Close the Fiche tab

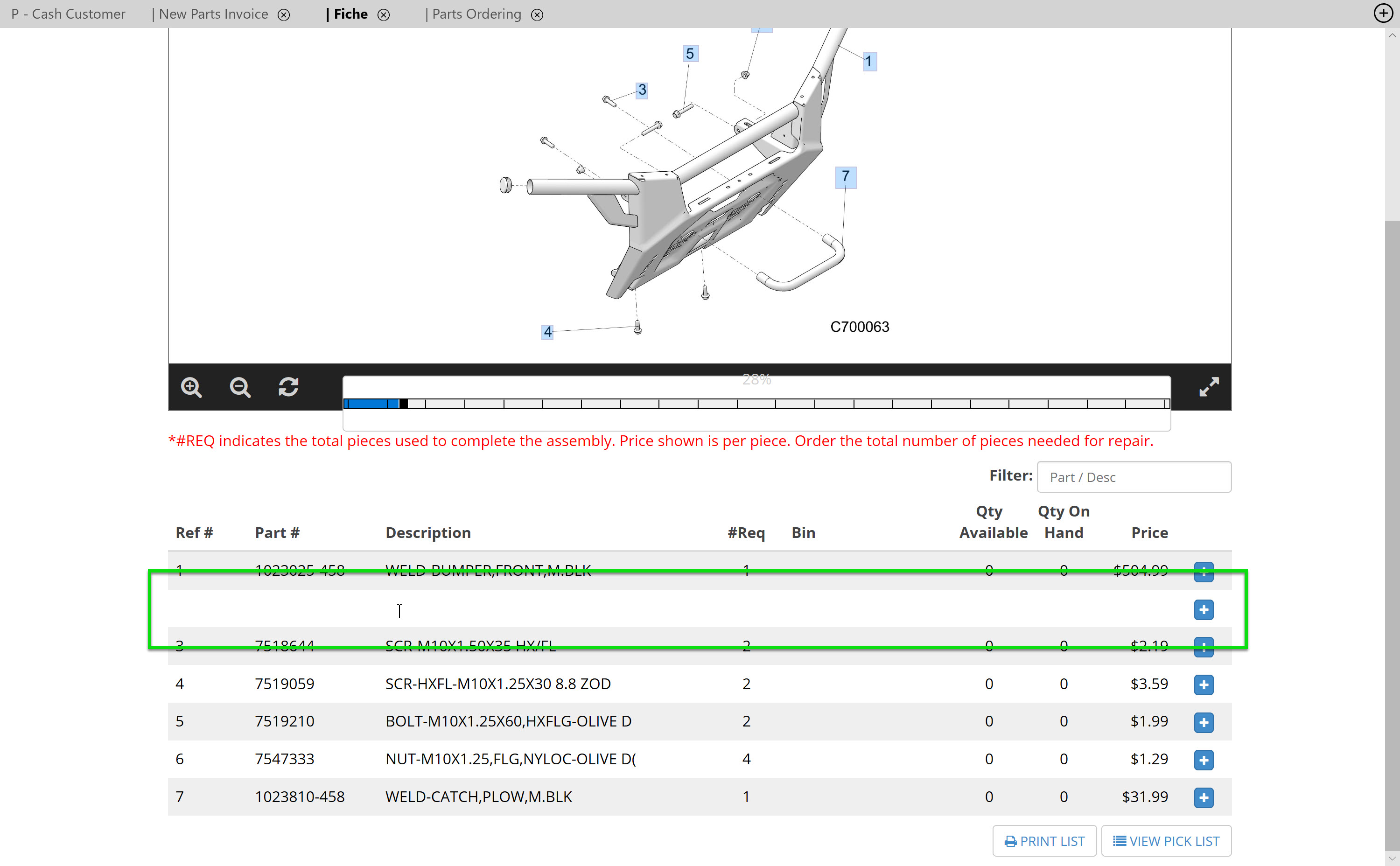384,15
